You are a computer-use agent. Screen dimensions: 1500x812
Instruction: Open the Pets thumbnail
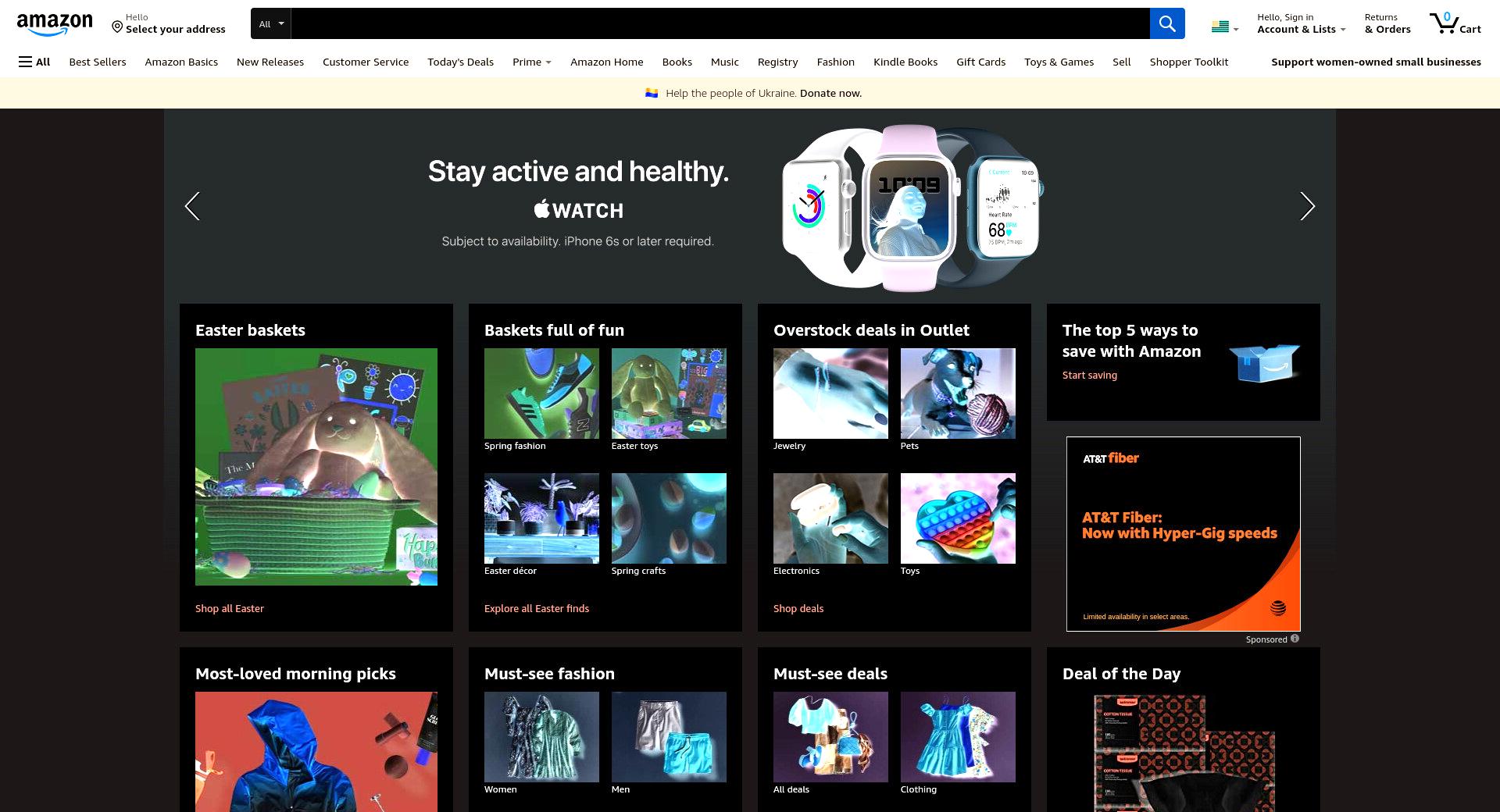[x=958, y=394]
